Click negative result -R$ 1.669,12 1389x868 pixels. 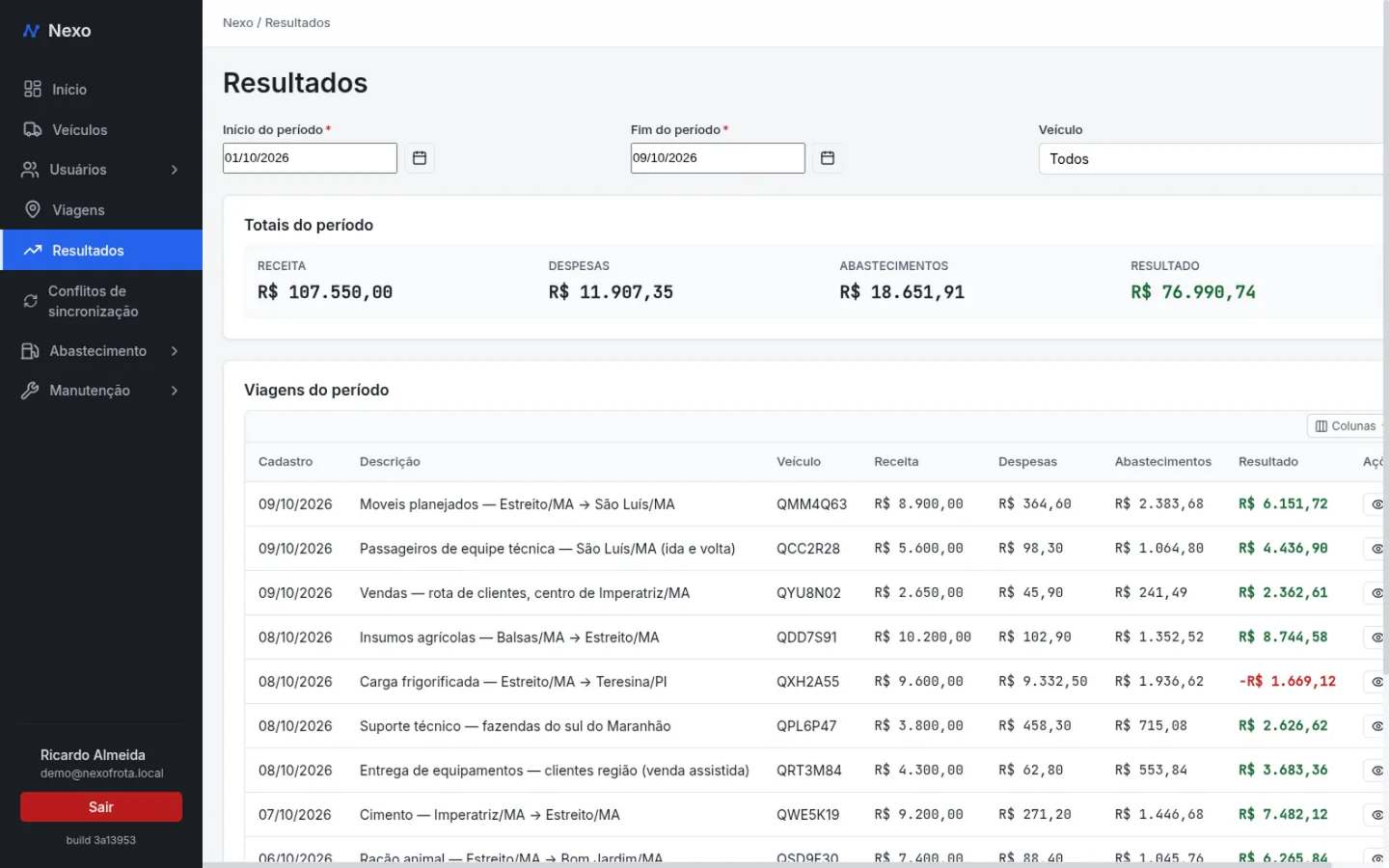(1287, 682)
